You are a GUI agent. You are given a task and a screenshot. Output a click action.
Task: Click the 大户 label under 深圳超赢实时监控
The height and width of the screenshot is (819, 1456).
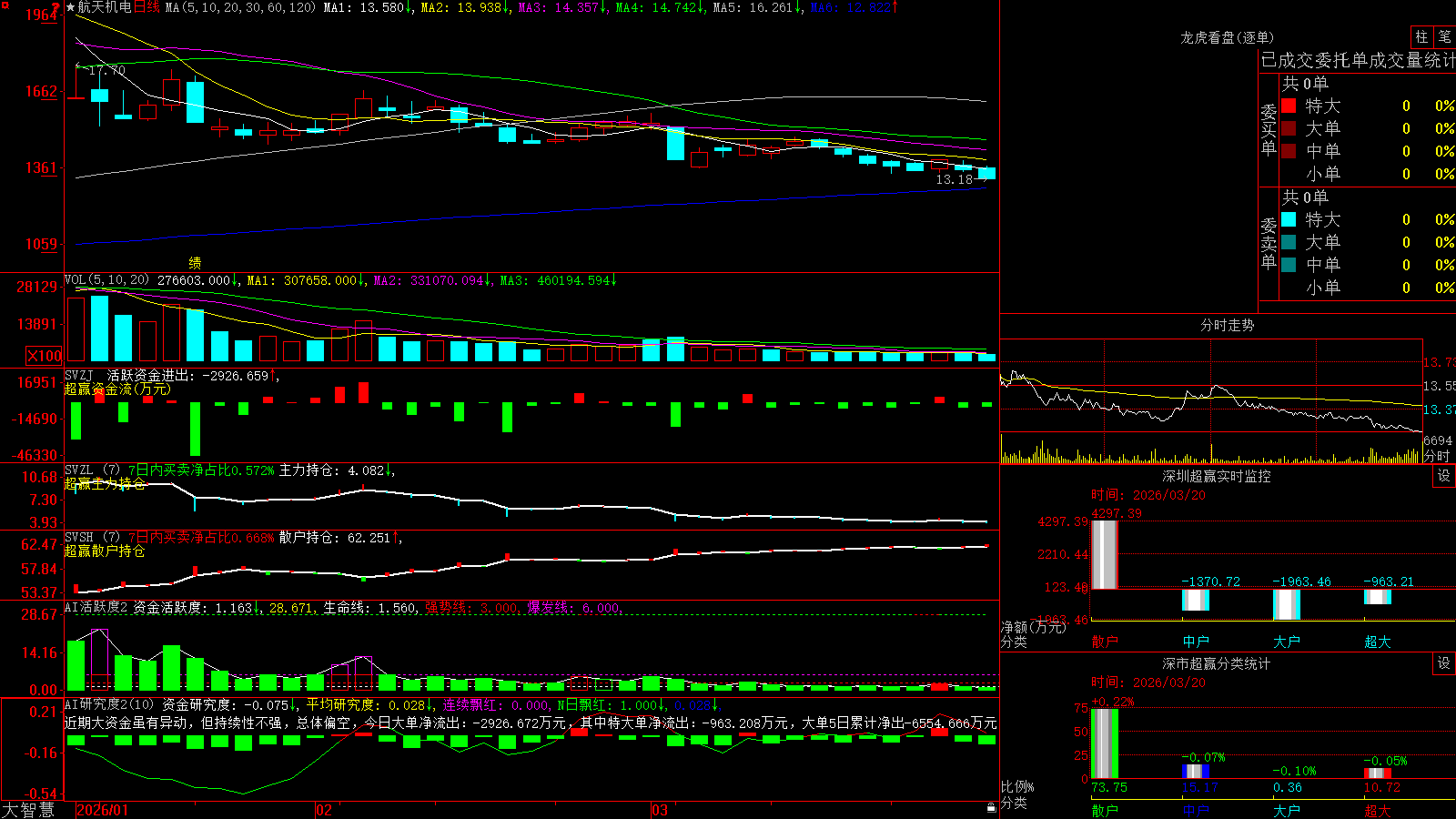click(1287, 642)
